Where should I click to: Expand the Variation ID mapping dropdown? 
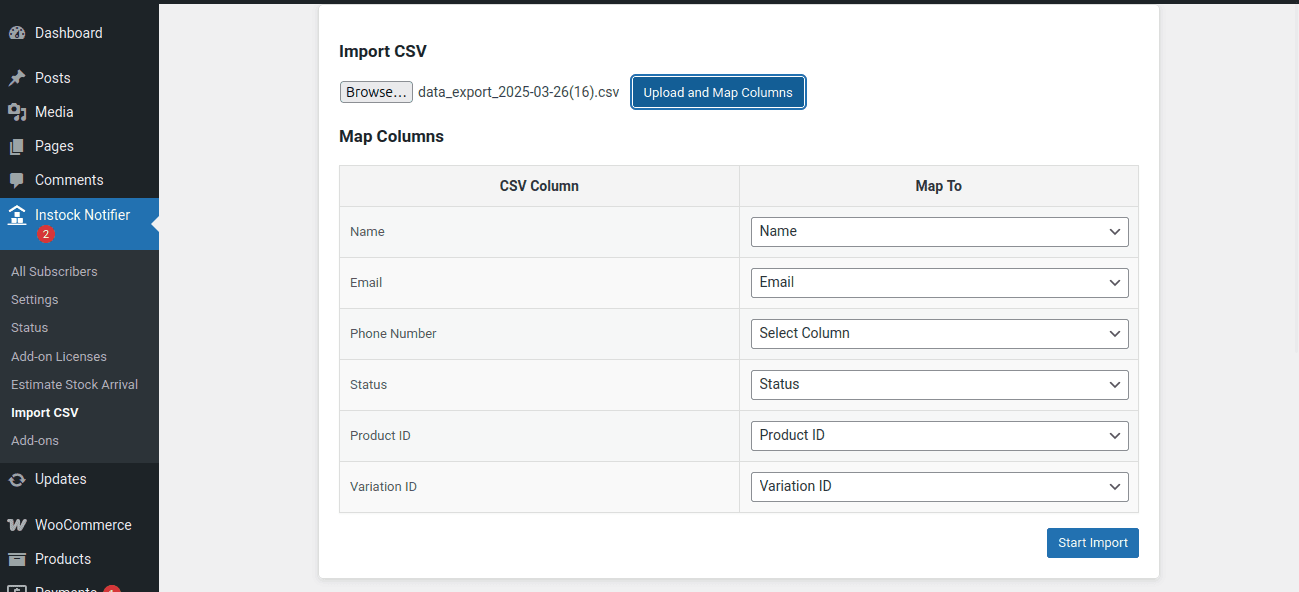pos(939,486)
